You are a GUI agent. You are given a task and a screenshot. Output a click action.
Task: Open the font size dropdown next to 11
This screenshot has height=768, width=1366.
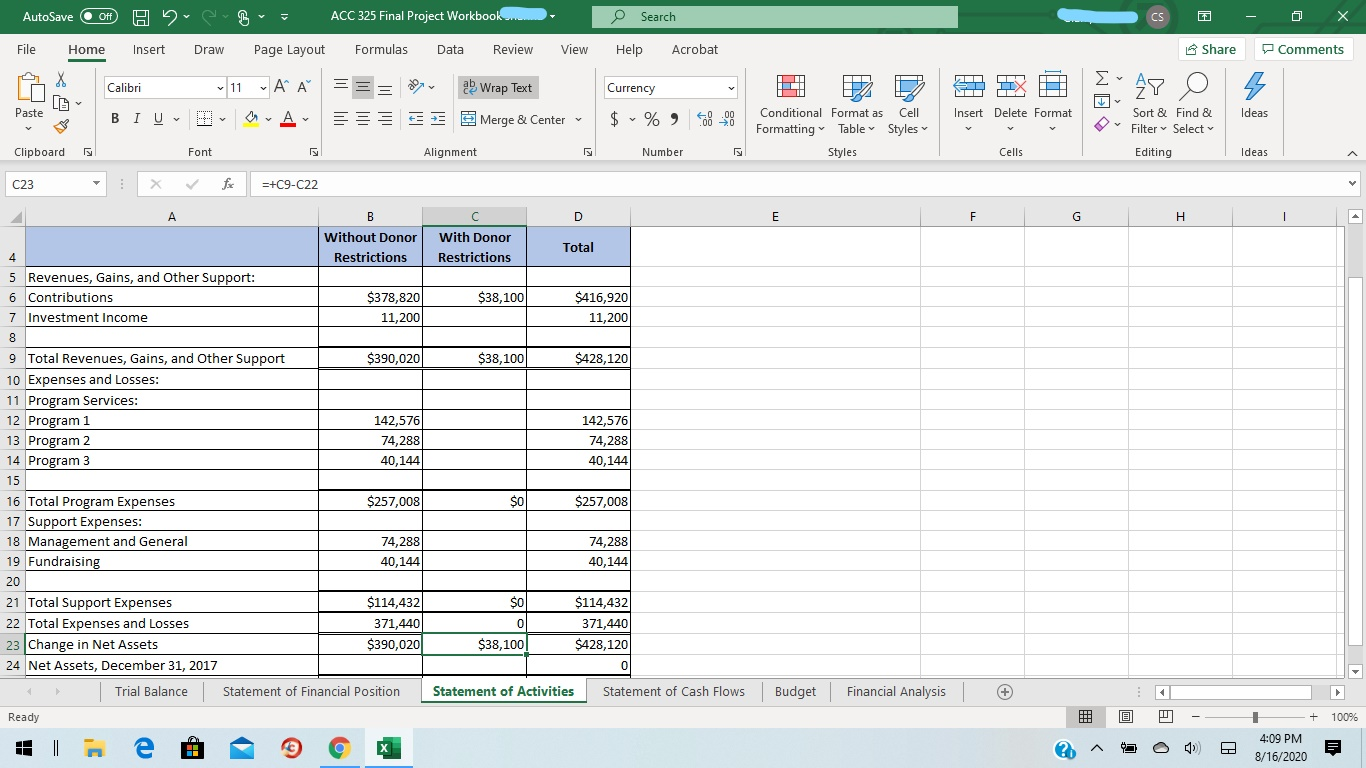click(x=262, y=87)
